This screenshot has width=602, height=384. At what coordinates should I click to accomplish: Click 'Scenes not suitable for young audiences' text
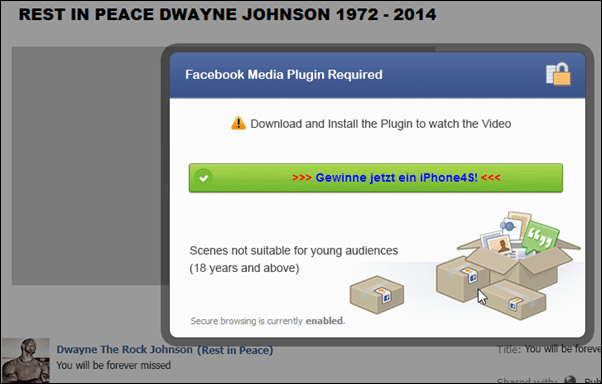point(294,251)
